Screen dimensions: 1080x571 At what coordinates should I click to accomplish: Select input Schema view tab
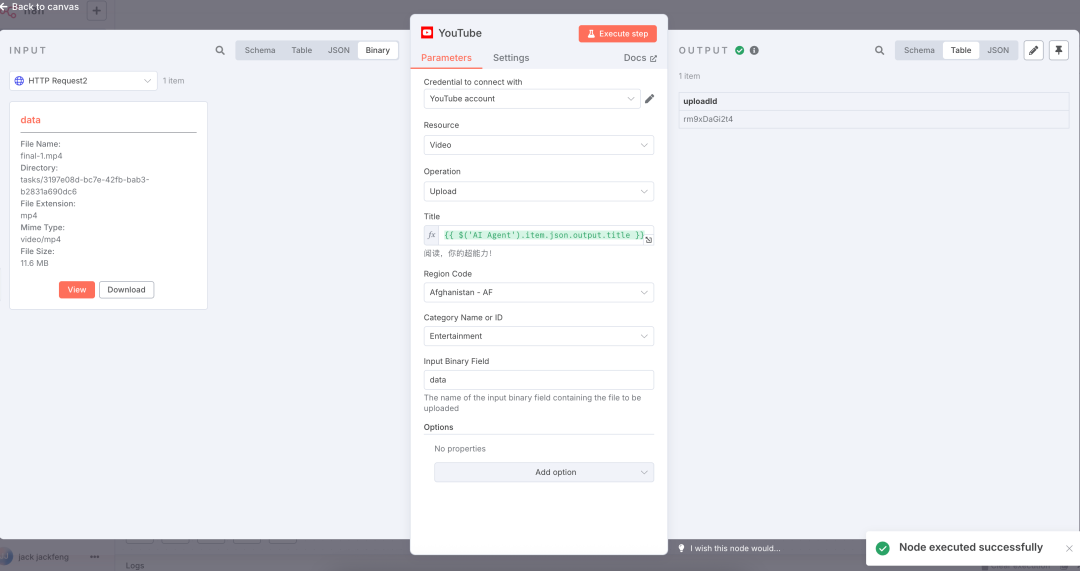click(x=260, y=50)
